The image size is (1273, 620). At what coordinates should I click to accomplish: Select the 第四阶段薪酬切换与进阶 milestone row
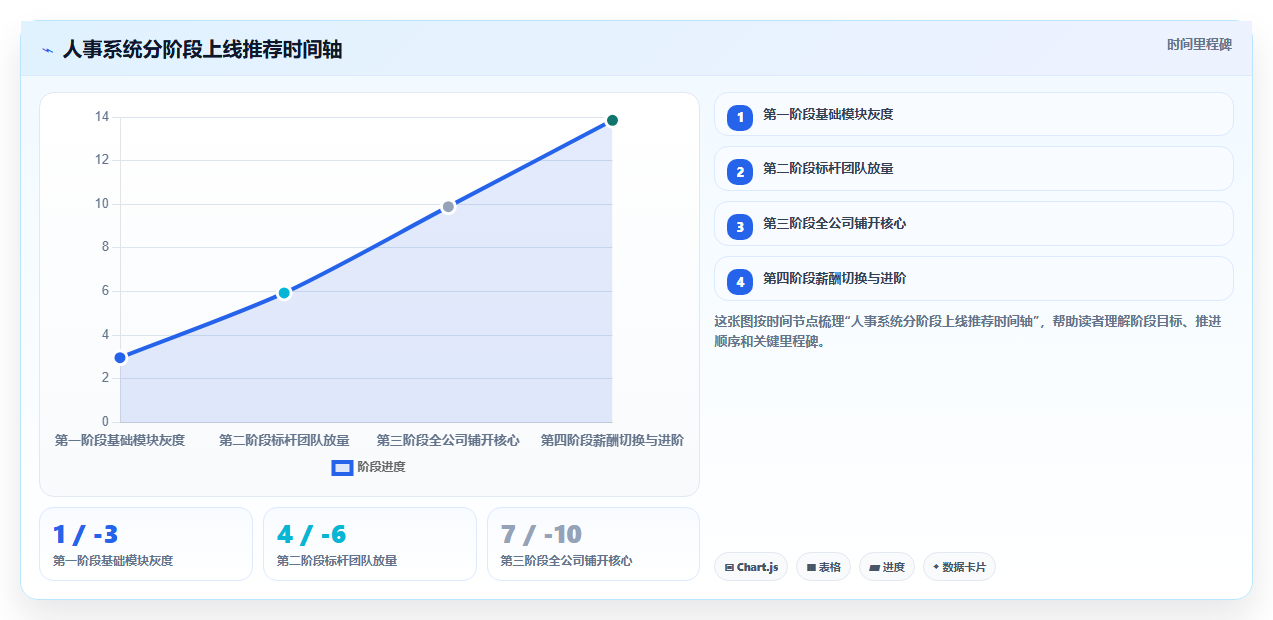(973, 279)
